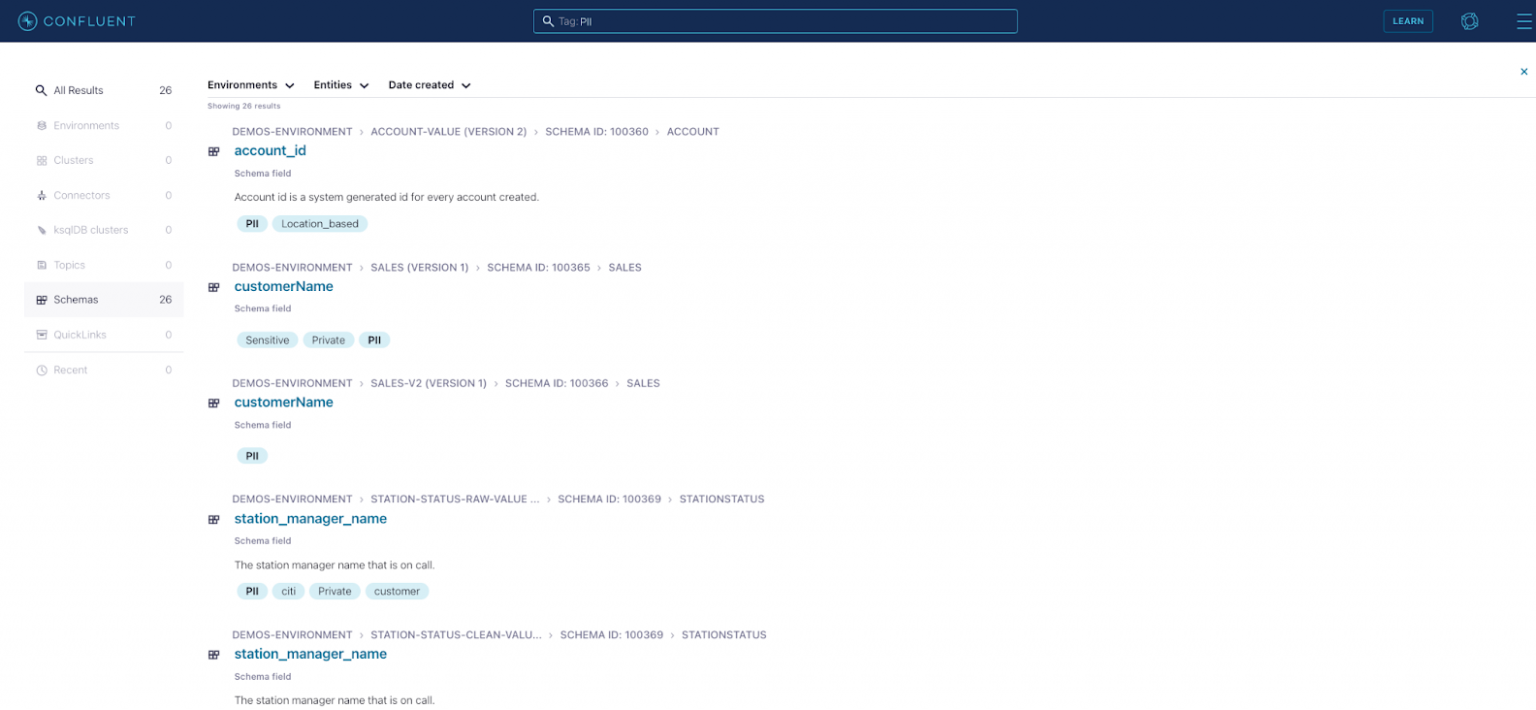Click the Clusters sidebar icon
The image size is (1536, 710).
pyautogui.click(x=42, y=161)
